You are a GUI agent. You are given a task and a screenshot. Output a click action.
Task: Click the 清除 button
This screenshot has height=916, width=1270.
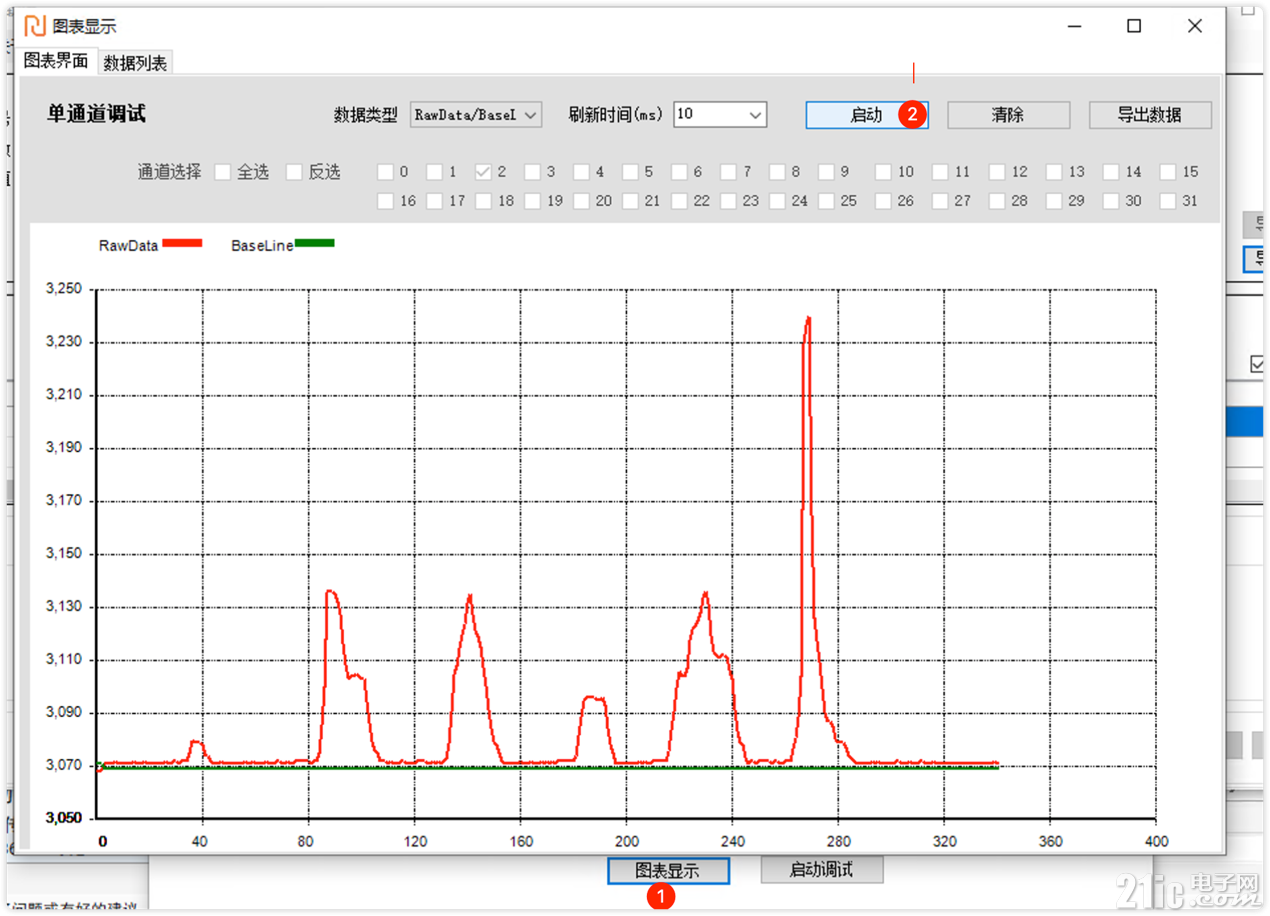[1008, 115]
